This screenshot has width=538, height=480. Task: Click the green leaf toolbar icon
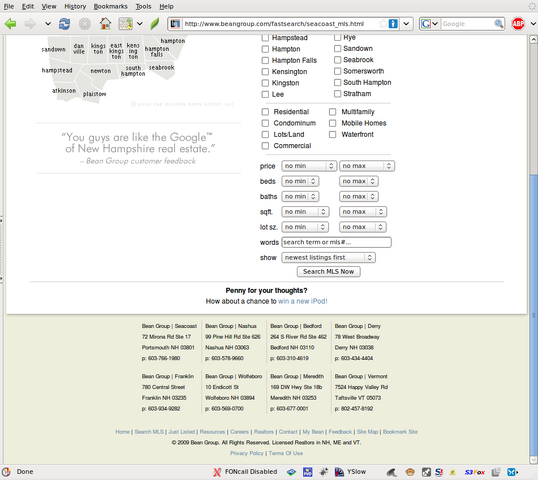click(155, 24)
